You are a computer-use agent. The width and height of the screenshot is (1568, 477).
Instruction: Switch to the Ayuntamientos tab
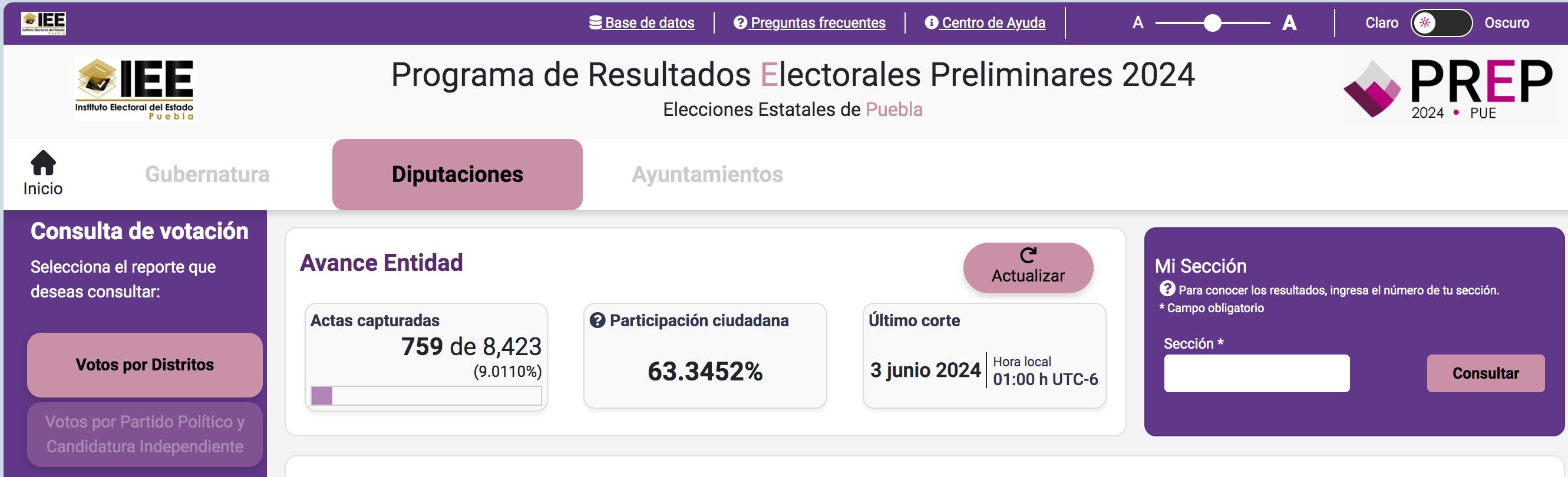tap(707, 175)
